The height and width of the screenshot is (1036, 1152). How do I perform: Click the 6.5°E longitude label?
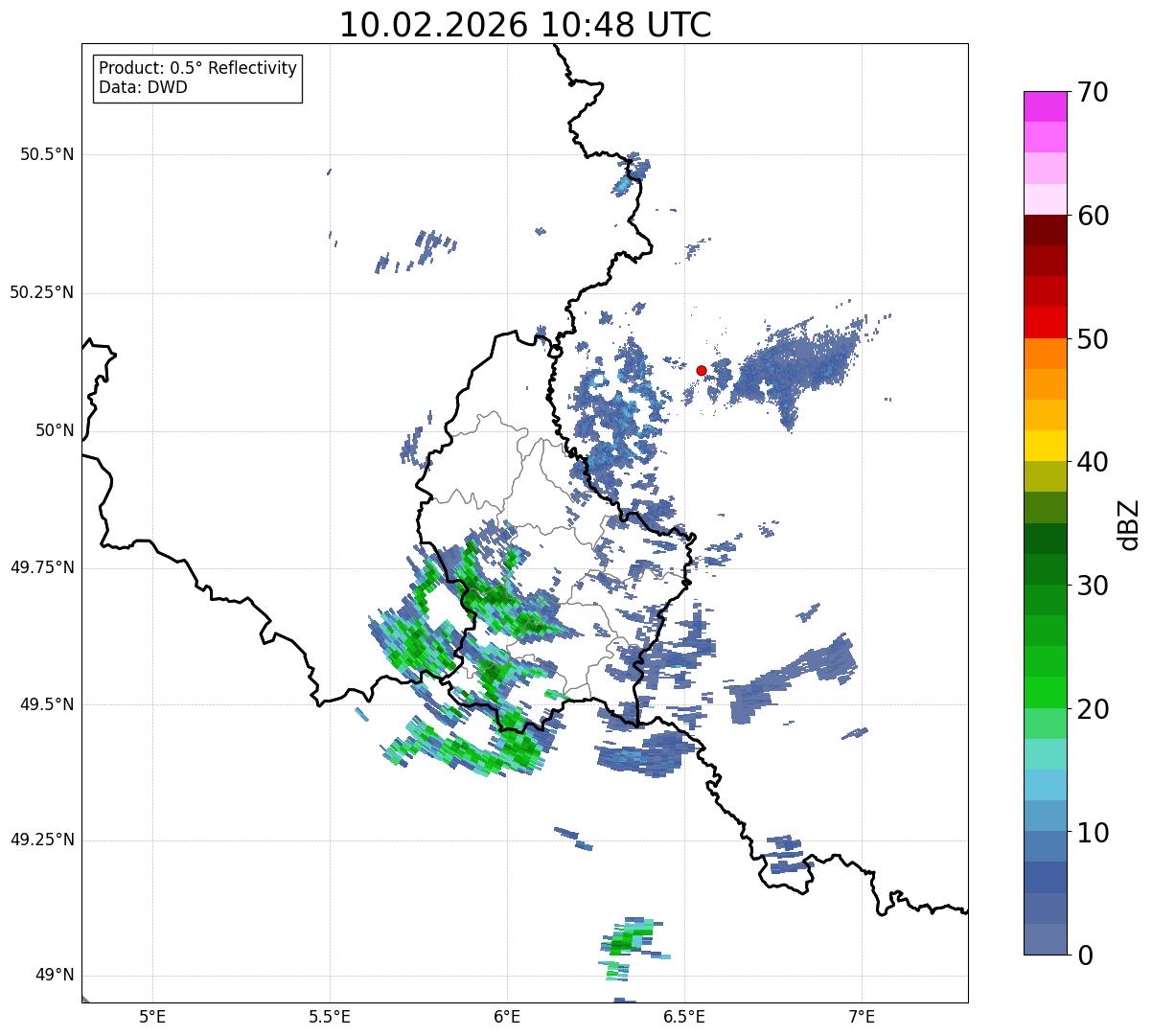[684, 1016]
